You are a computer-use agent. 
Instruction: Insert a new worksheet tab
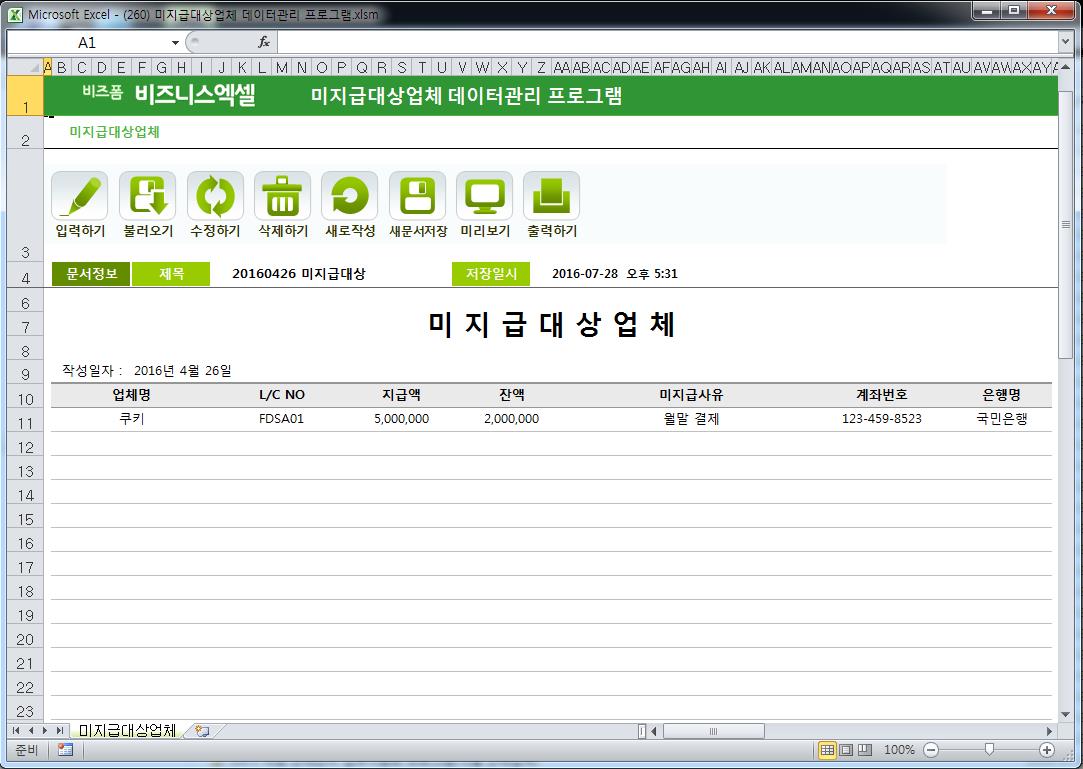point(202,731)
